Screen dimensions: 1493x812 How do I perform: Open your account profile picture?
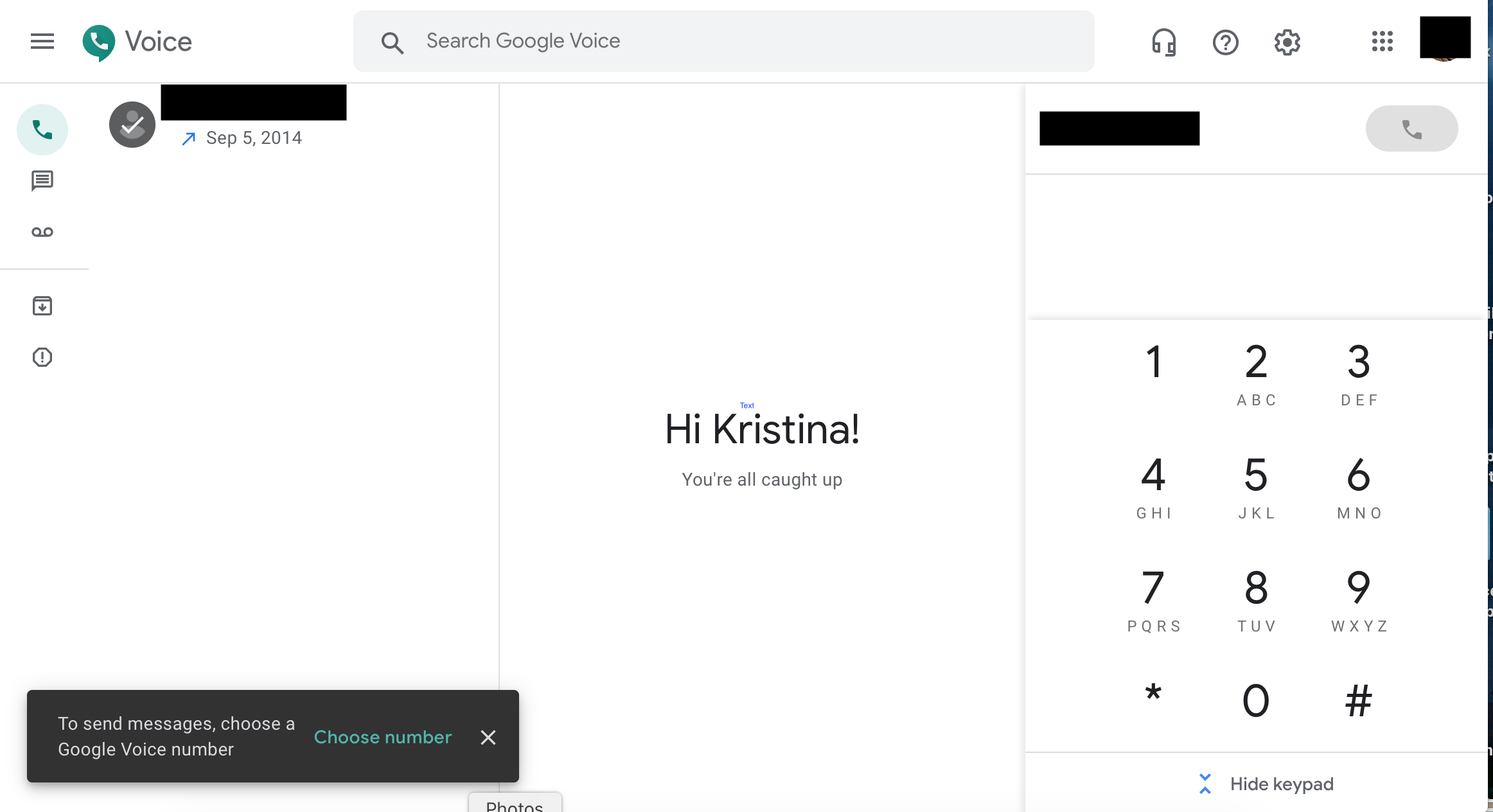pyautogui.click(x=1445, y=39)
